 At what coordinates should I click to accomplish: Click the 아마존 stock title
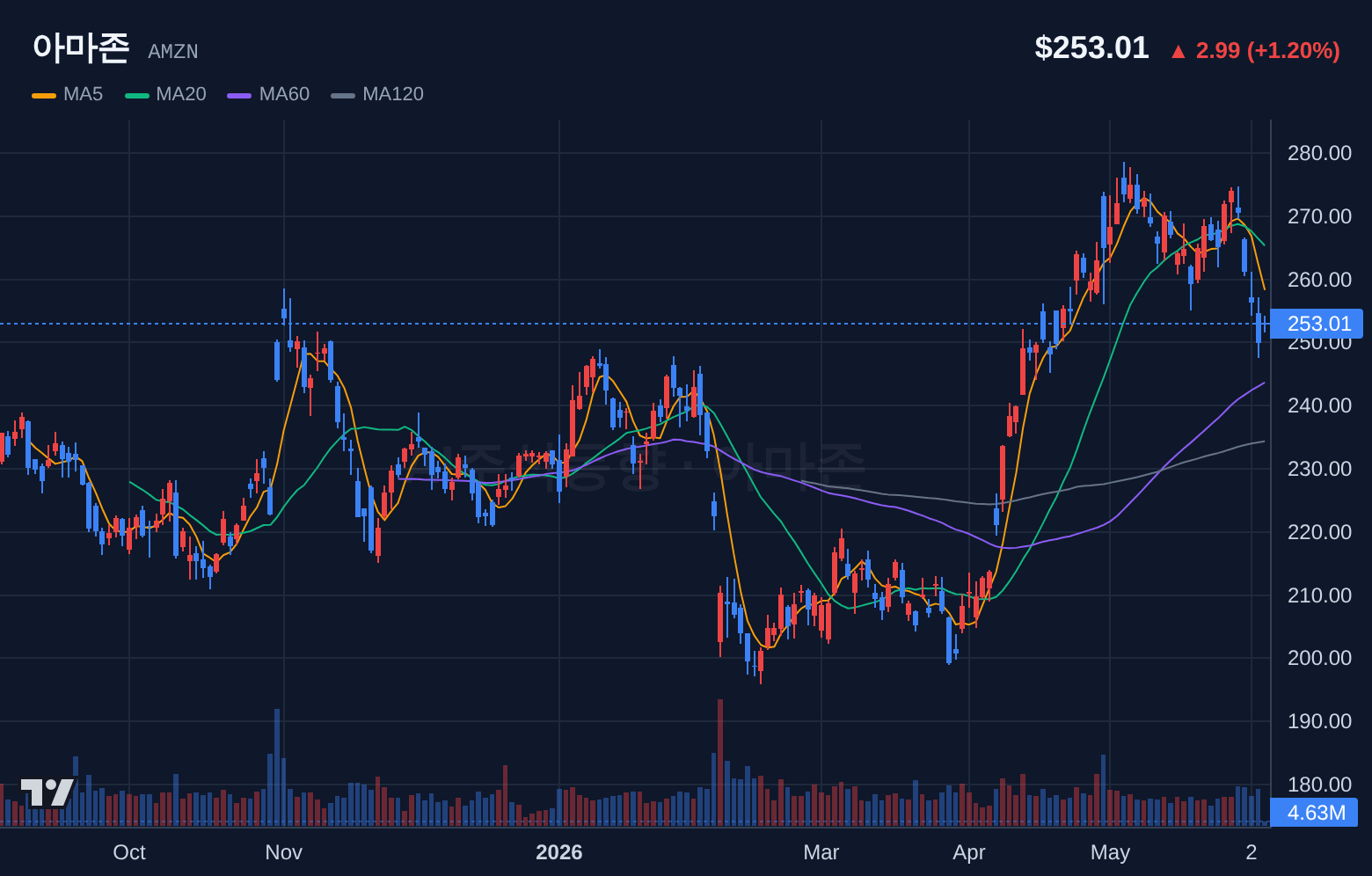point(81,47)
